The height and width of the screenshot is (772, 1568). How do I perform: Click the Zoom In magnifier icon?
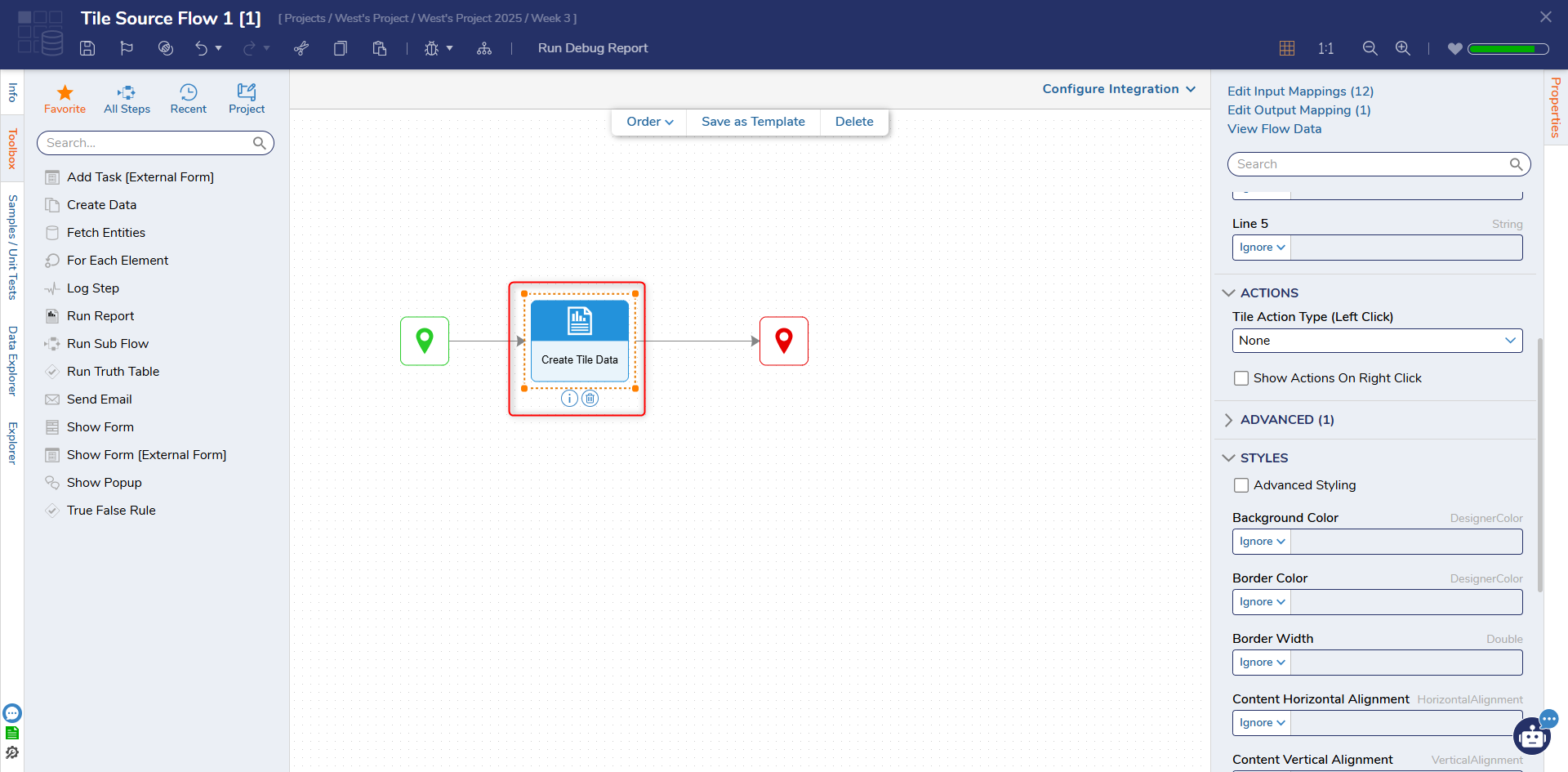(x=1403, y=48)
